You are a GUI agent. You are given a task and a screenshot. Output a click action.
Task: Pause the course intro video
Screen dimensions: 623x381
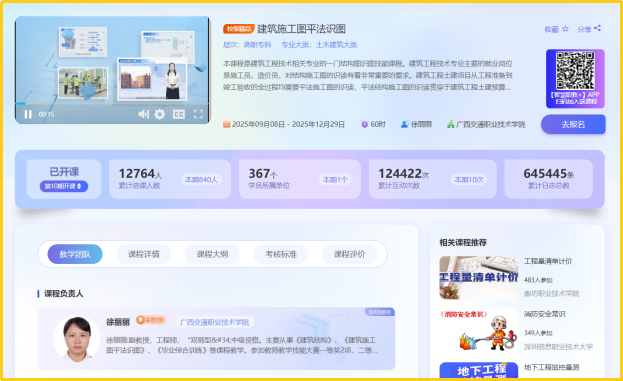(x=28, y=114)
